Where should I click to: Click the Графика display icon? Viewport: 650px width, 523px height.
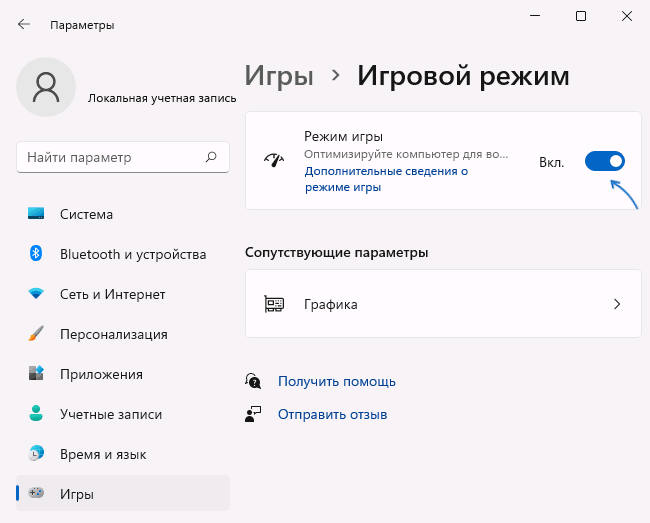pos(274,304)
